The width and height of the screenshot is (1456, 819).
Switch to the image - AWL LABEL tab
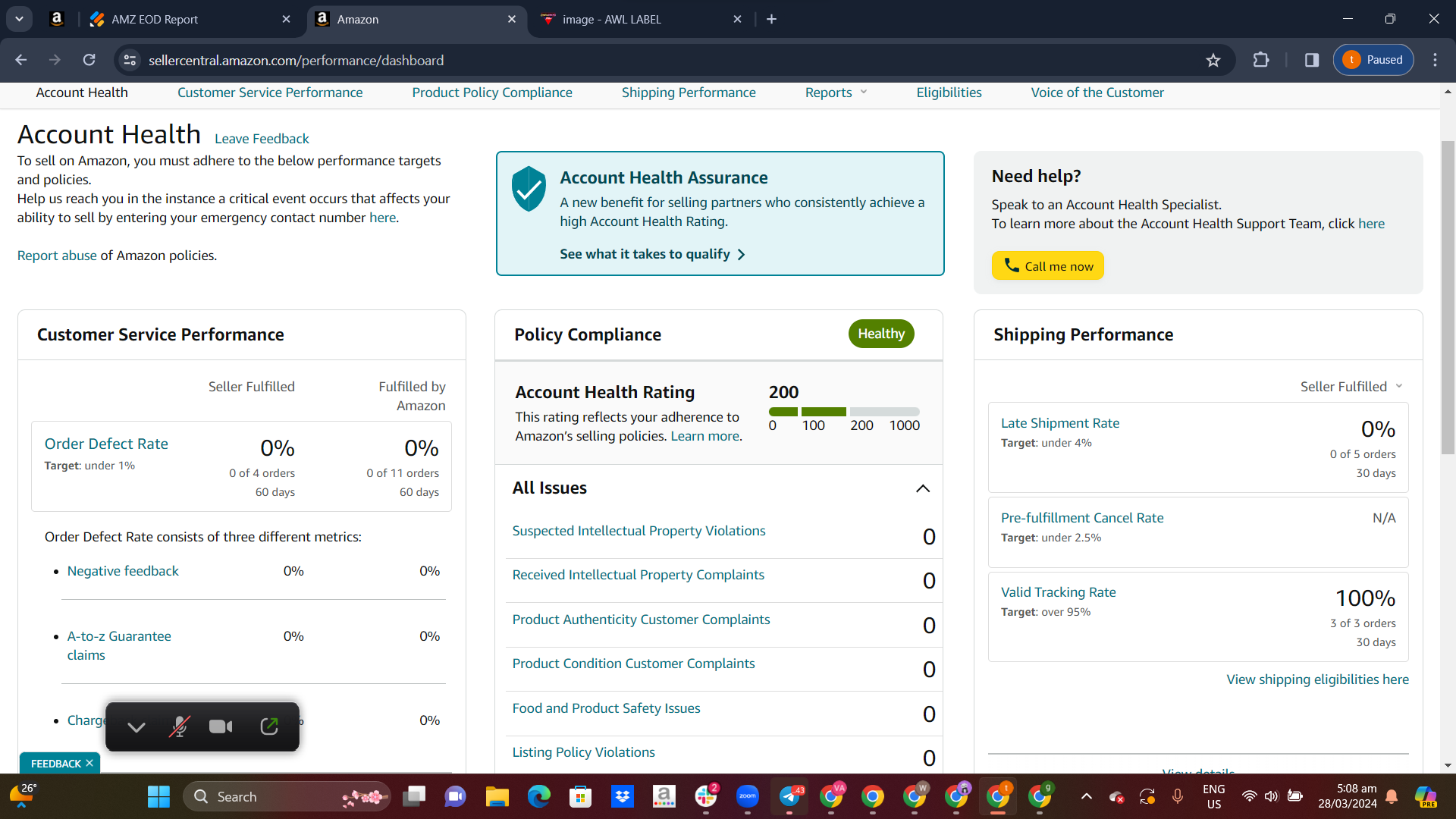coord(642,19)
